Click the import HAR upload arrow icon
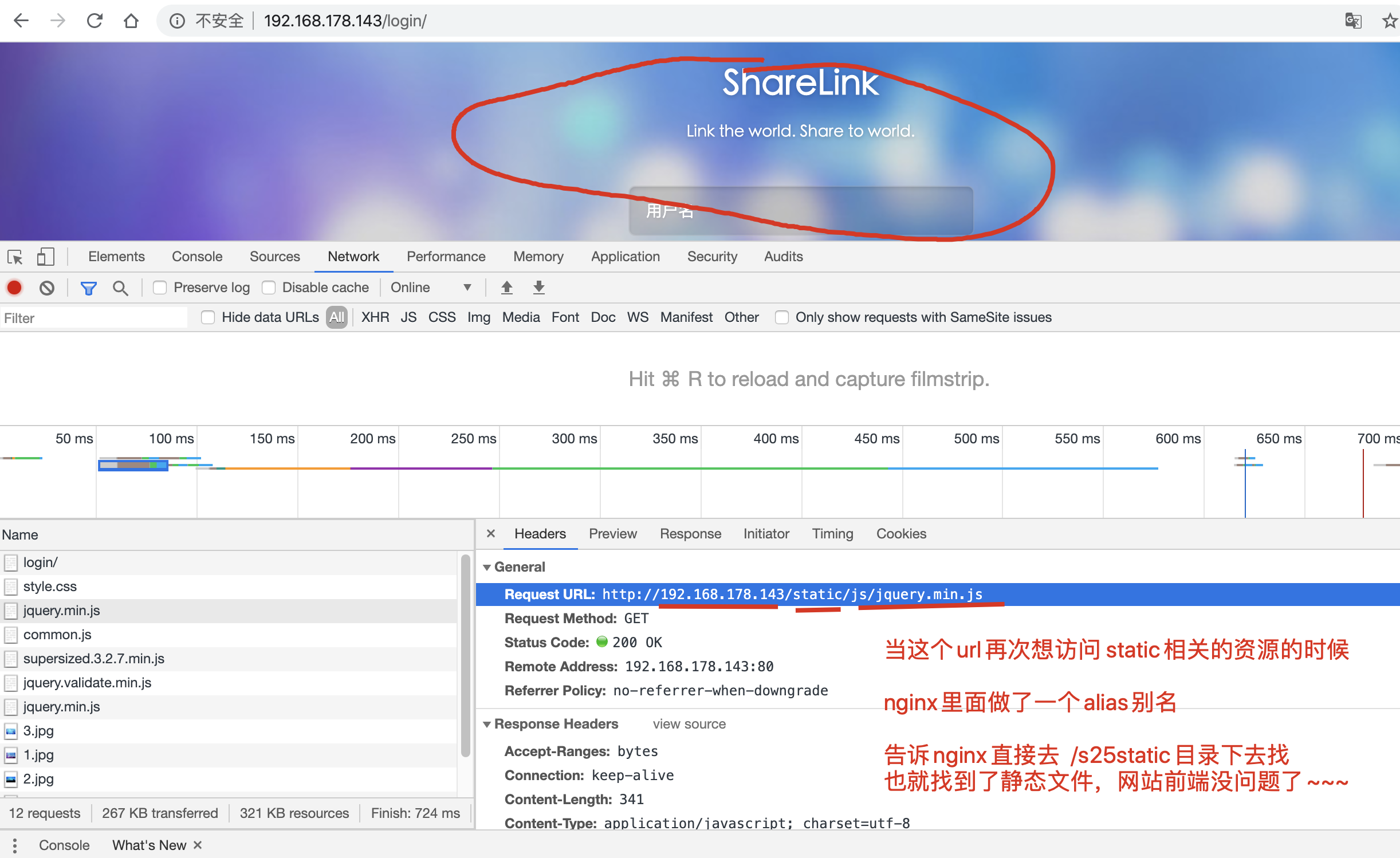Image resolution: width=1400 pixels, height=858 pixels. pyautogui.click(x=506, y=288)
